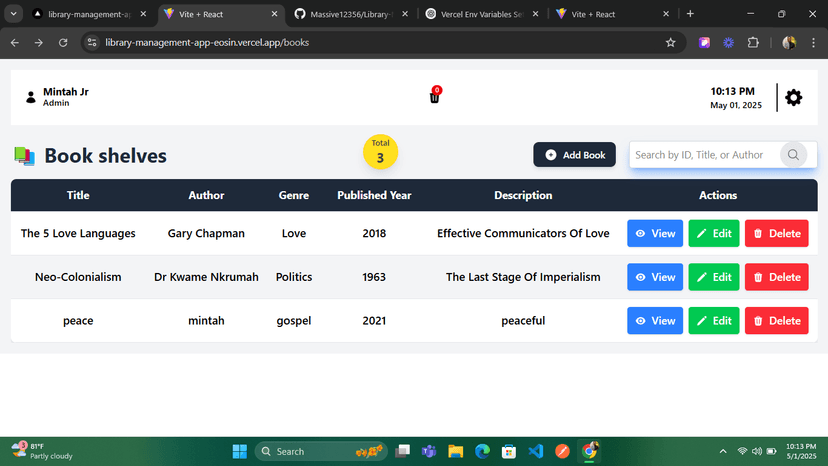Go forward in browser history
828x466 pixels.
[x=39, y=43]
